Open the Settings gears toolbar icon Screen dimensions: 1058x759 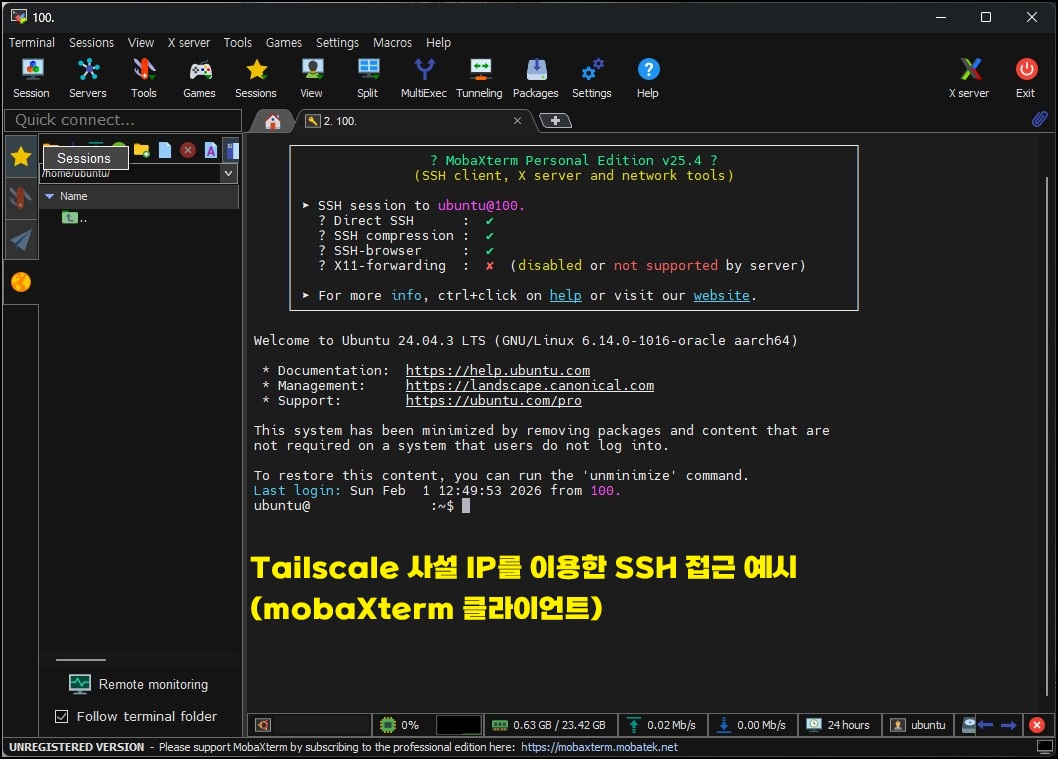[592, 78]
